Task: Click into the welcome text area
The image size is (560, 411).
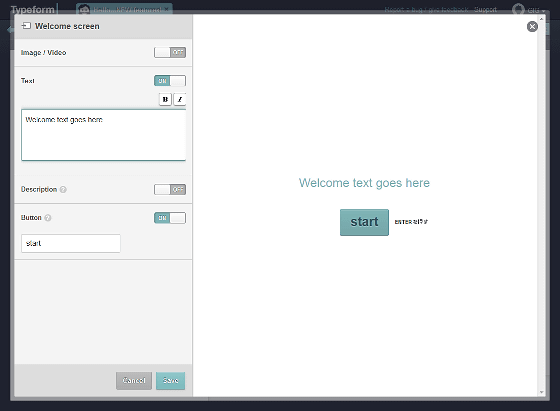Action: click(x=104, y=135)
